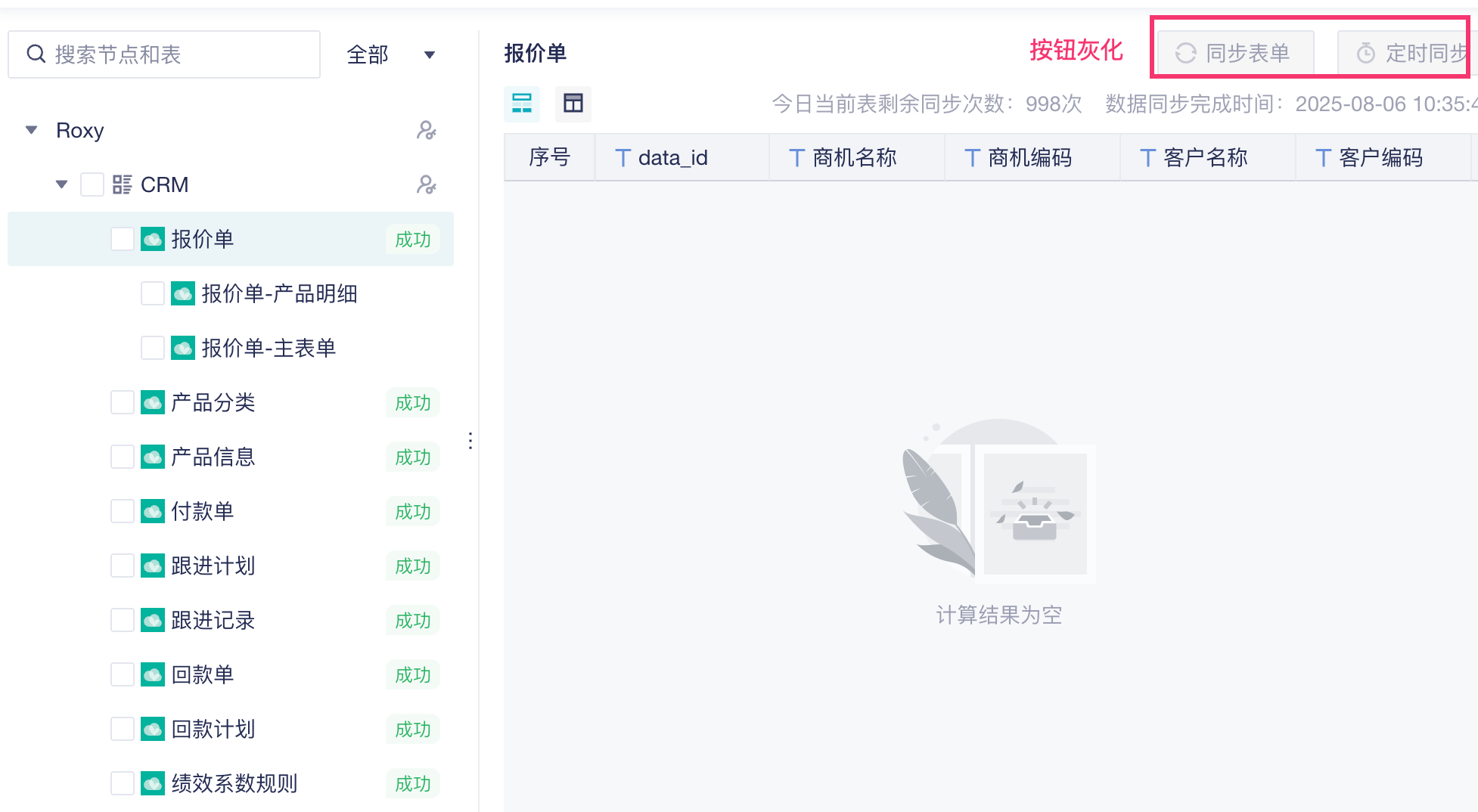Tick the 报价单-产品明细 checkbox
The image size is (1478, 812).
(x=153, y=293)
